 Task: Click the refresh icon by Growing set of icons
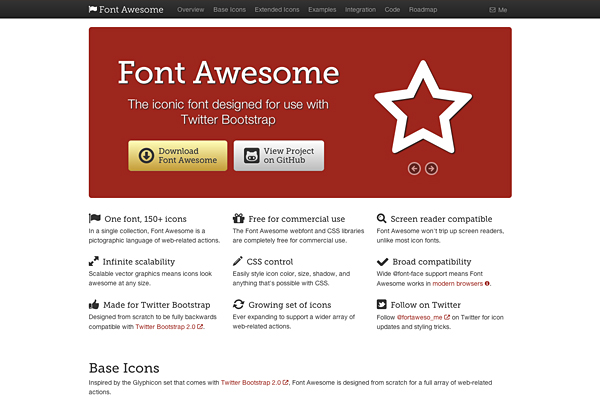(238, 304)
